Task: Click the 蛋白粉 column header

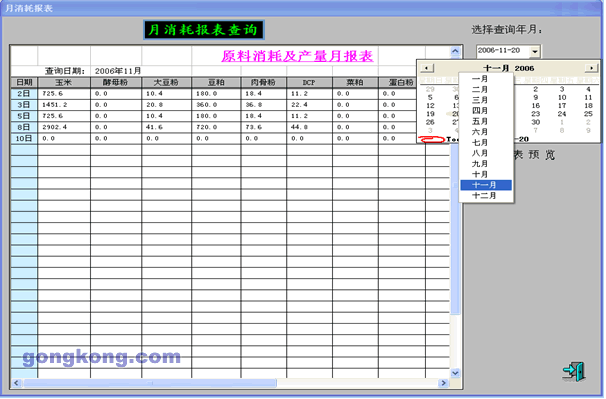Action: click(x=400, y=83)
